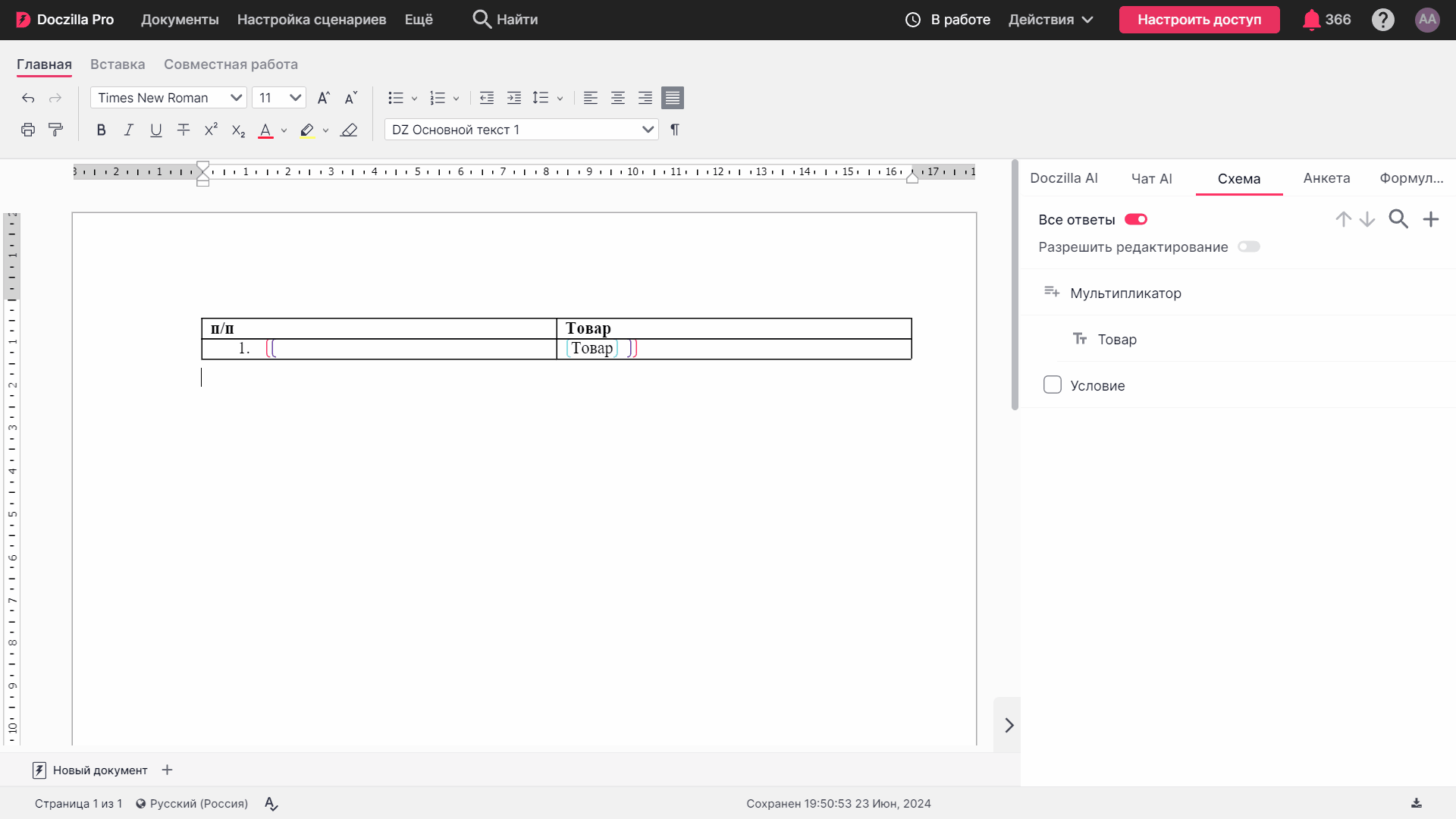Click Настроить доступ button

click(x=1200, y=20)
